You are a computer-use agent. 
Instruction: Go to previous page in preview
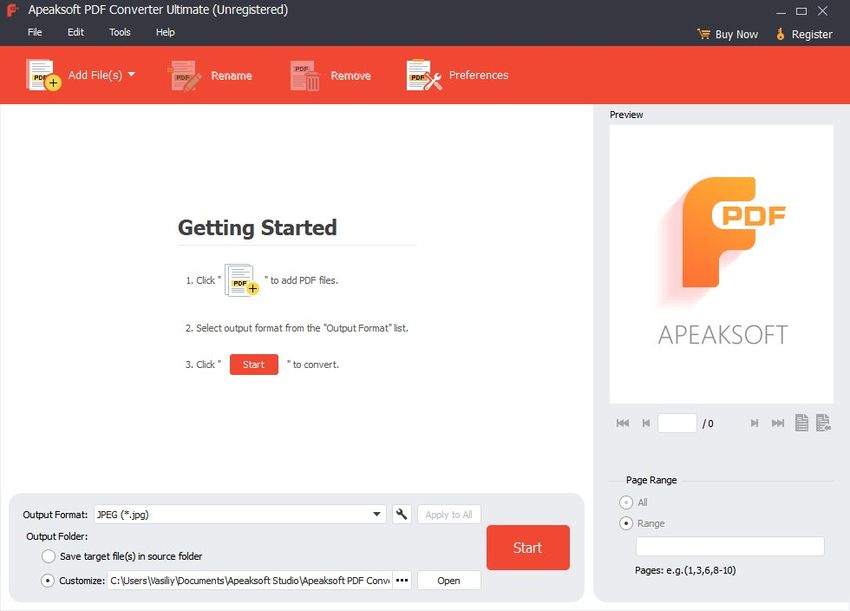pos(646,423)
